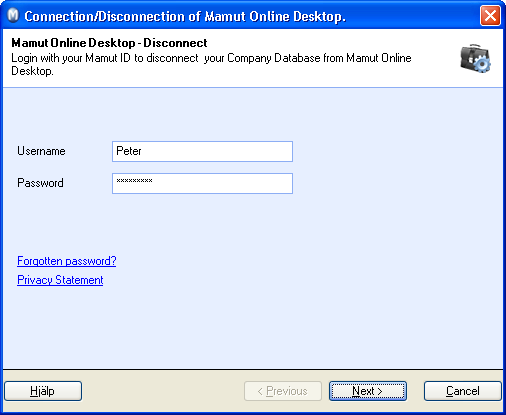Proceed with the Next > button
This screenshot has height=415, width=506.
(x=368, y=391)
